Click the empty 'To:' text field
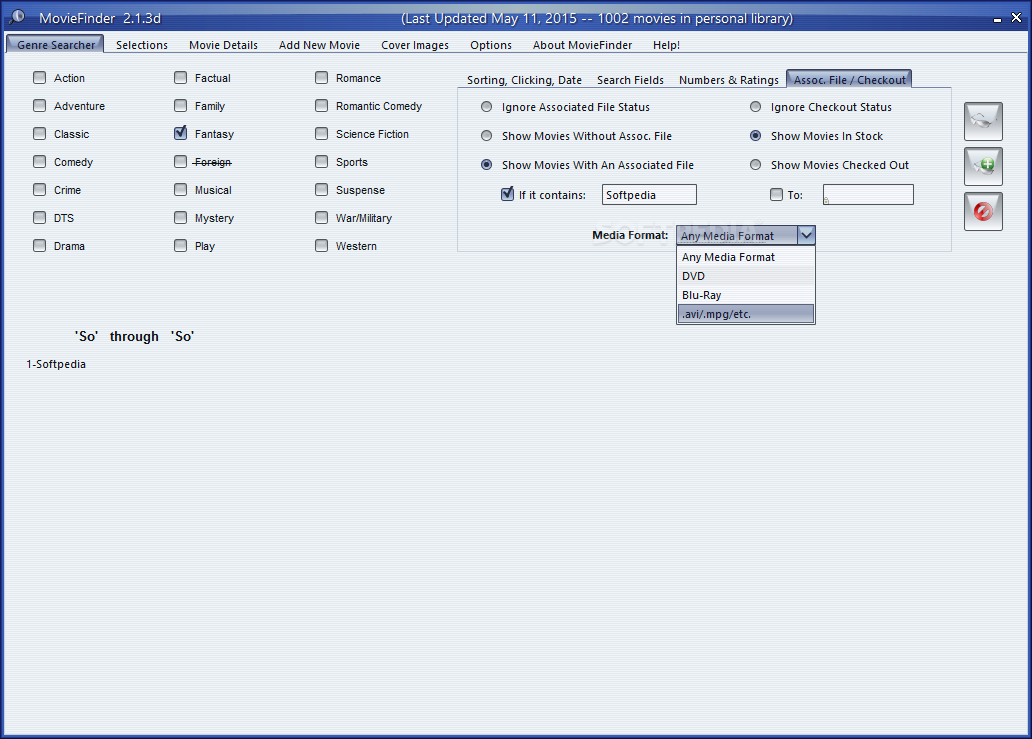This screenshot has height=739, width=1032. pyautogui.click(x=868, y=195)
